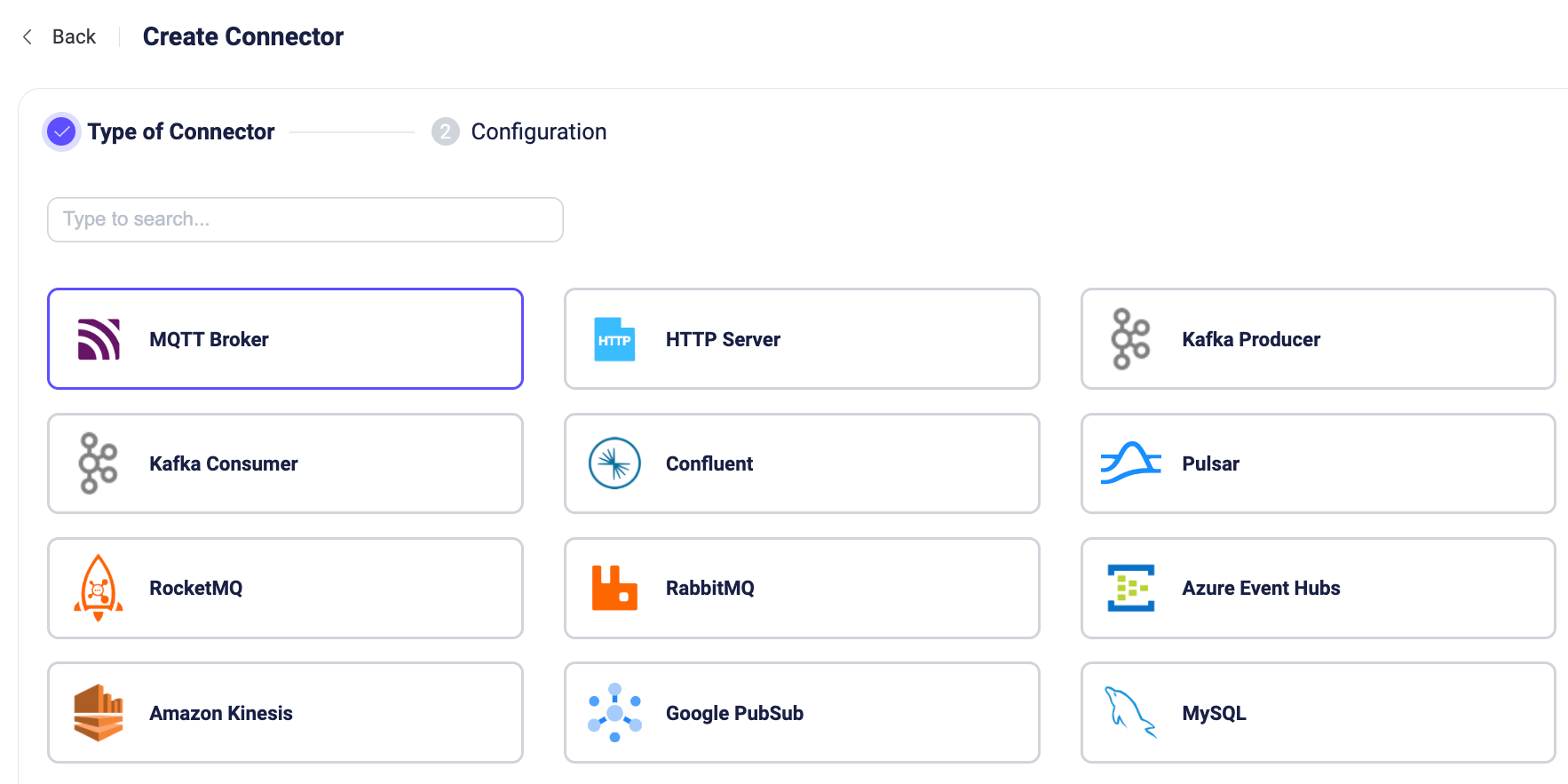Open the Configuration step
Image resolution: width=1568 pixels, height=784 pixels.
(538, 132)
